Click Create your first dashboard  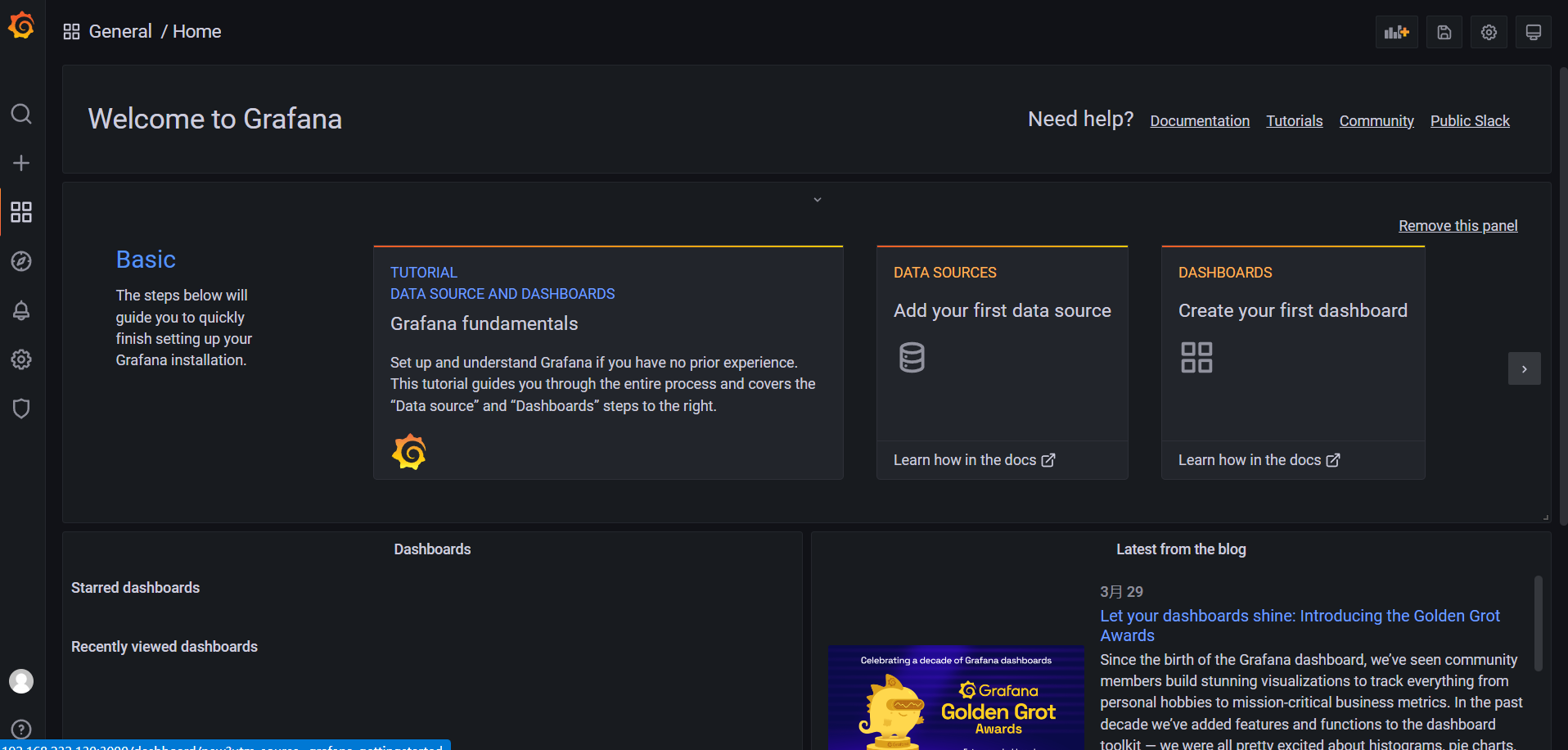pos(1292,310)
